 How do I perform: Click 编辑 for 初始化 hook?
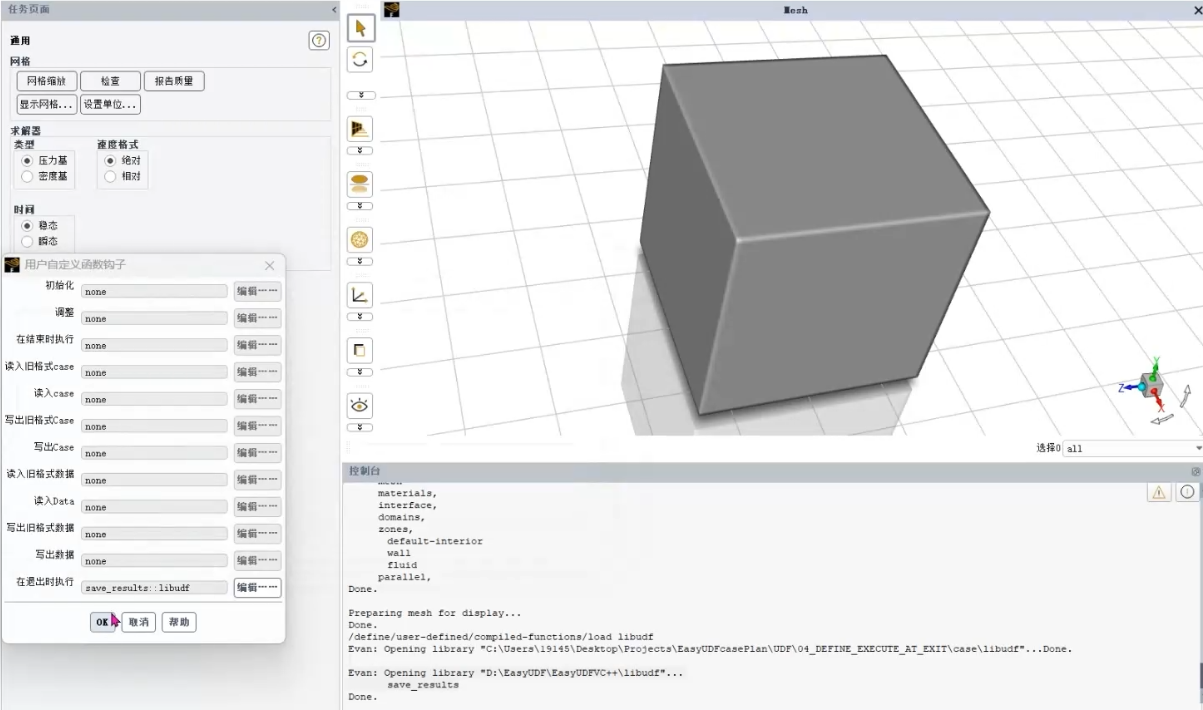coord(257,291)
